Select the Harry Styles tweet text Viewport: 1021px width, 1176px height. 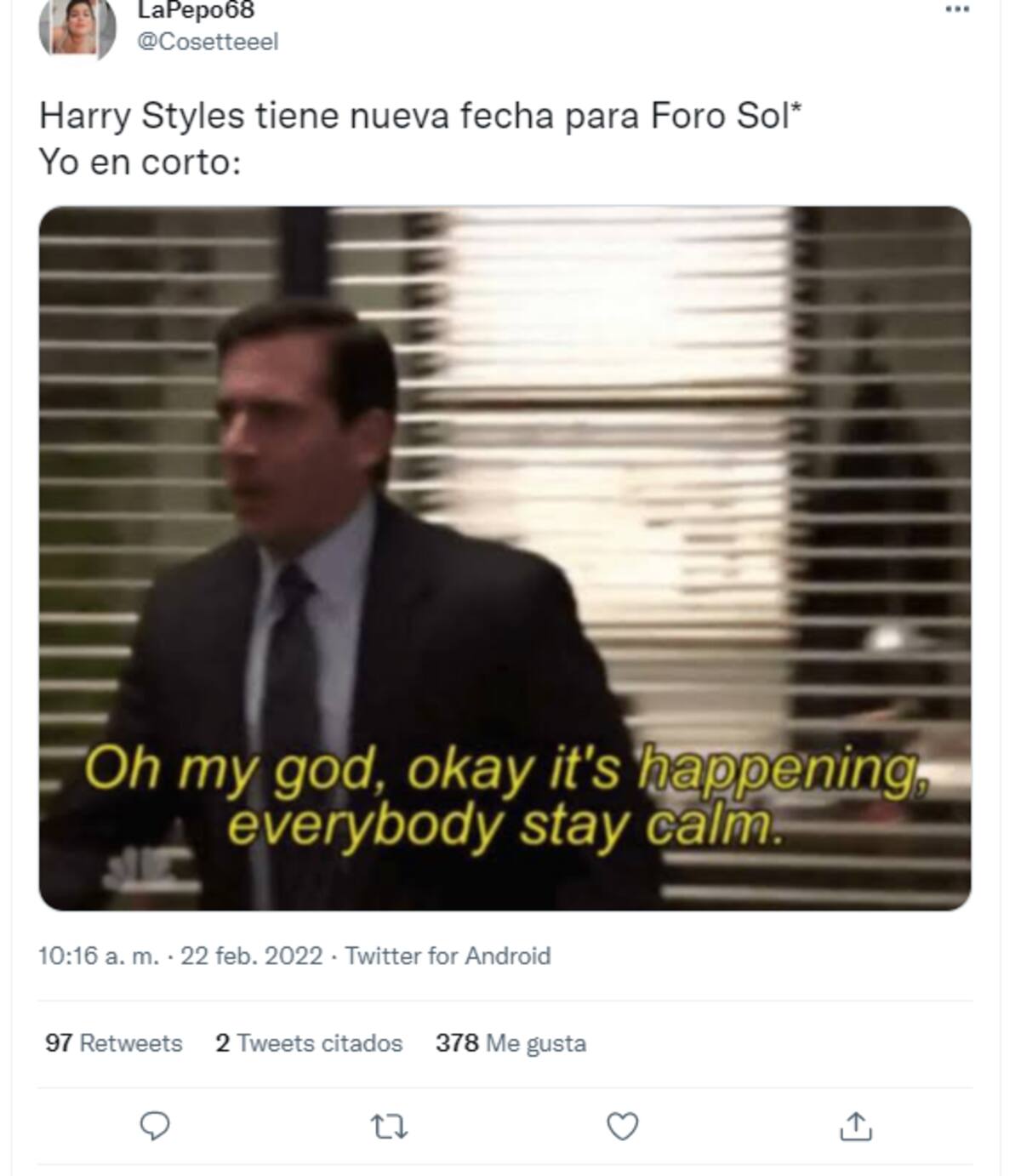420,116
